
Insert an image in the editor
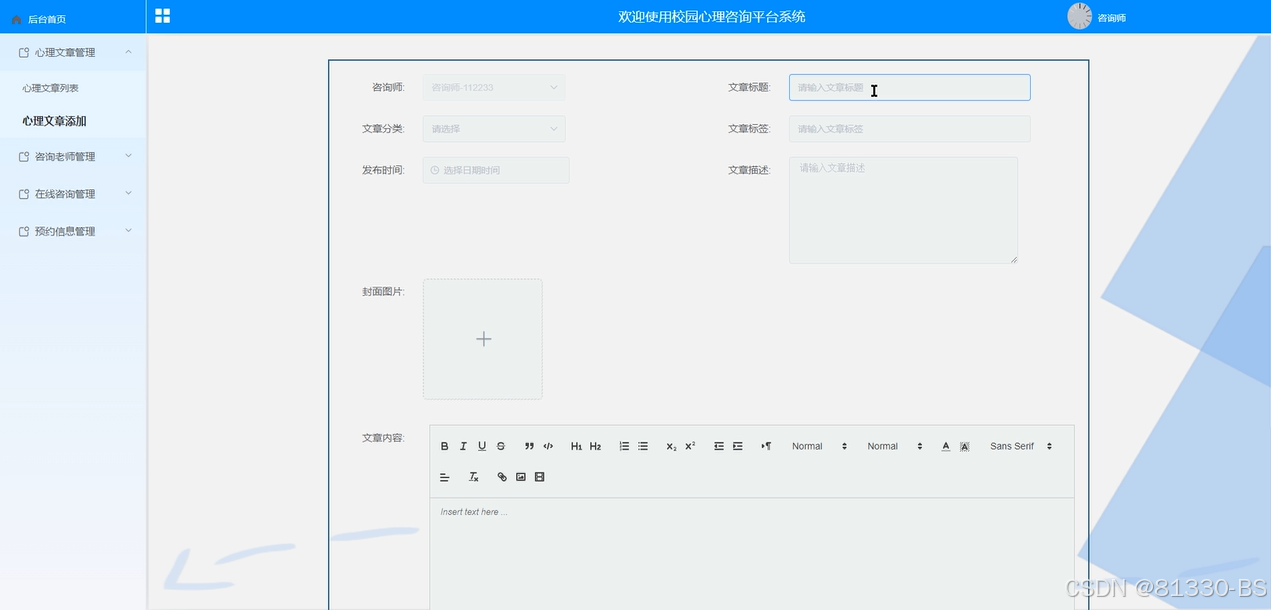[x=521, y=477]
